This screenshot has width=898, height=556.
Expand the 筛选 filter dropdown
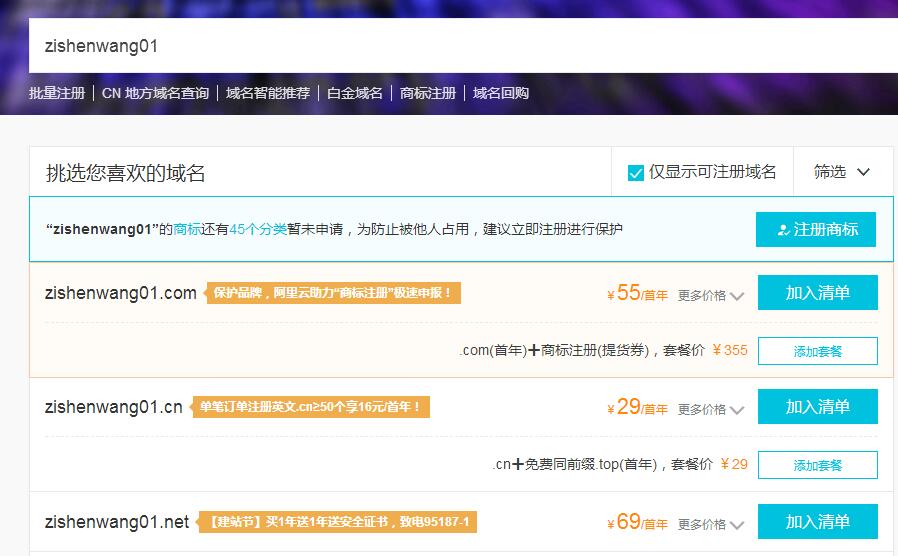pos(842,171)
